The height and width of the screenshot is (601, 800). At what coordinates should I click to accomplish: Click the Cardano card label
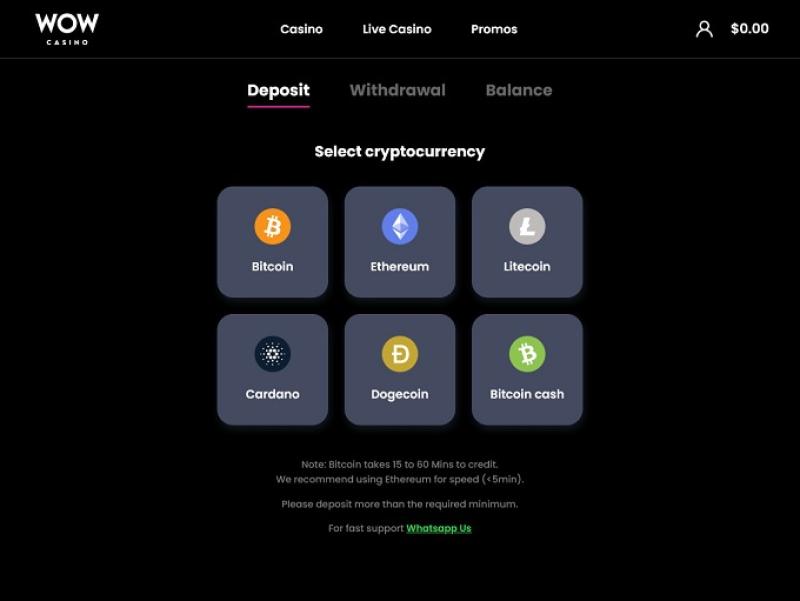click(272, 394)
